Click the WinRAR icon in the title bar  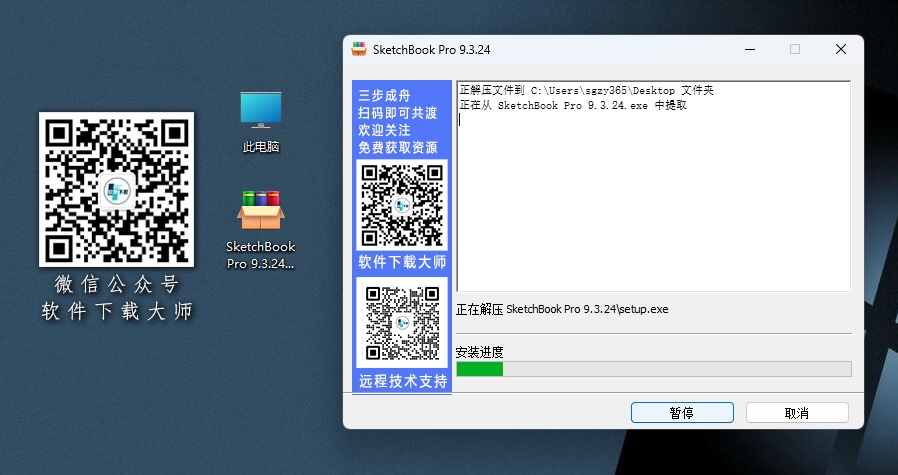tap(359, 49)
